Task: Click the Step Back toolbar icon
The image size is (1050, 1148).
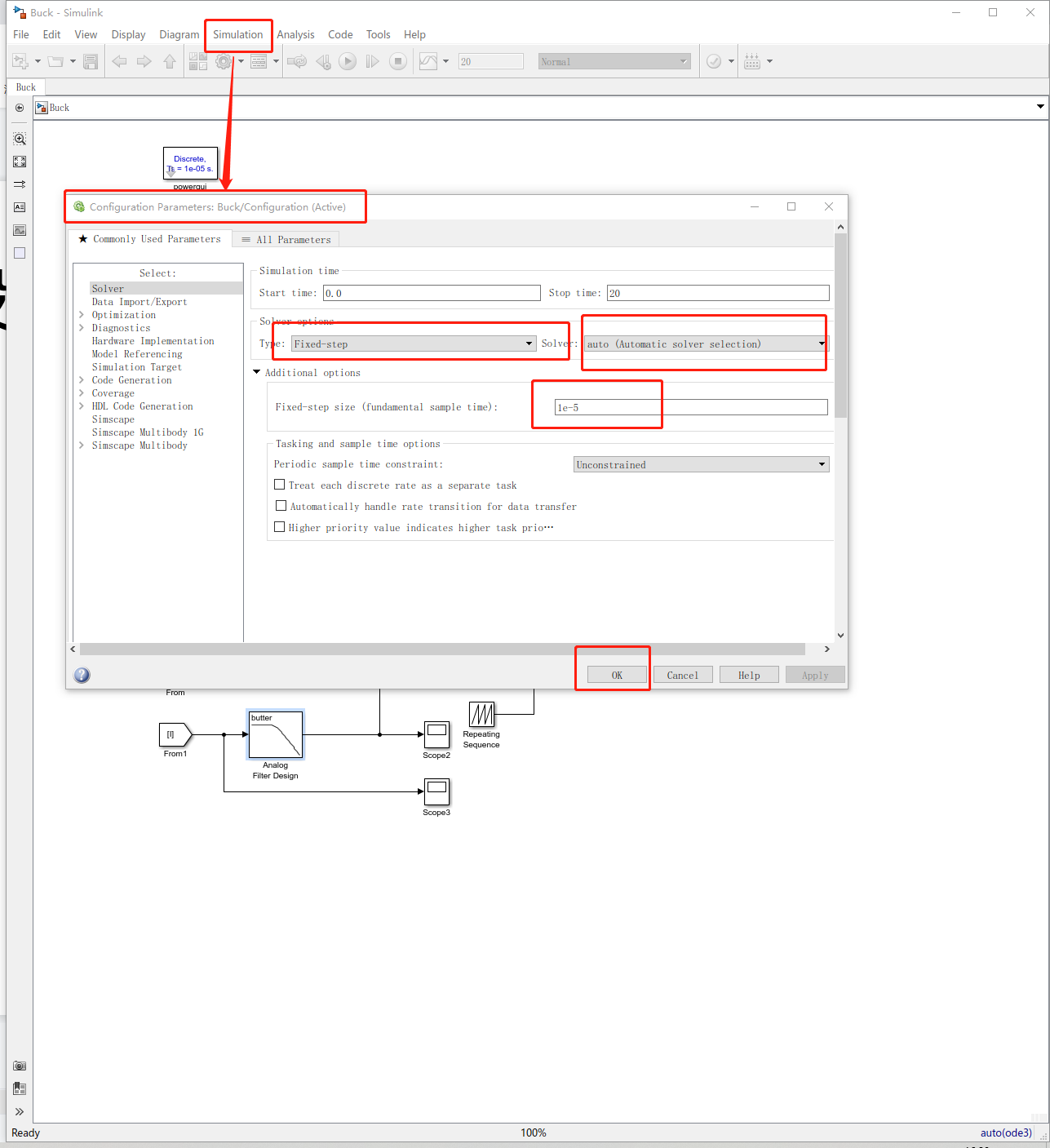Action: point(323,61)
